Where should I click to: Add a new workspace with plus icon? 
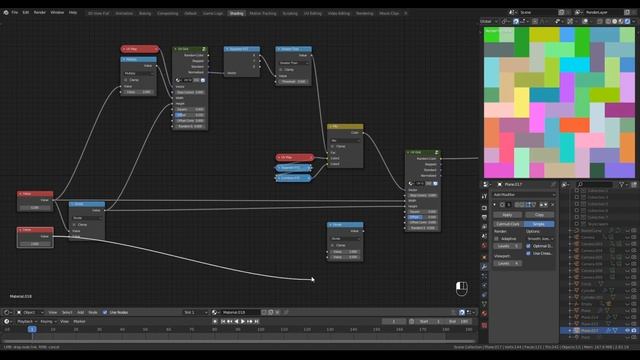click(x=406, y=13)
